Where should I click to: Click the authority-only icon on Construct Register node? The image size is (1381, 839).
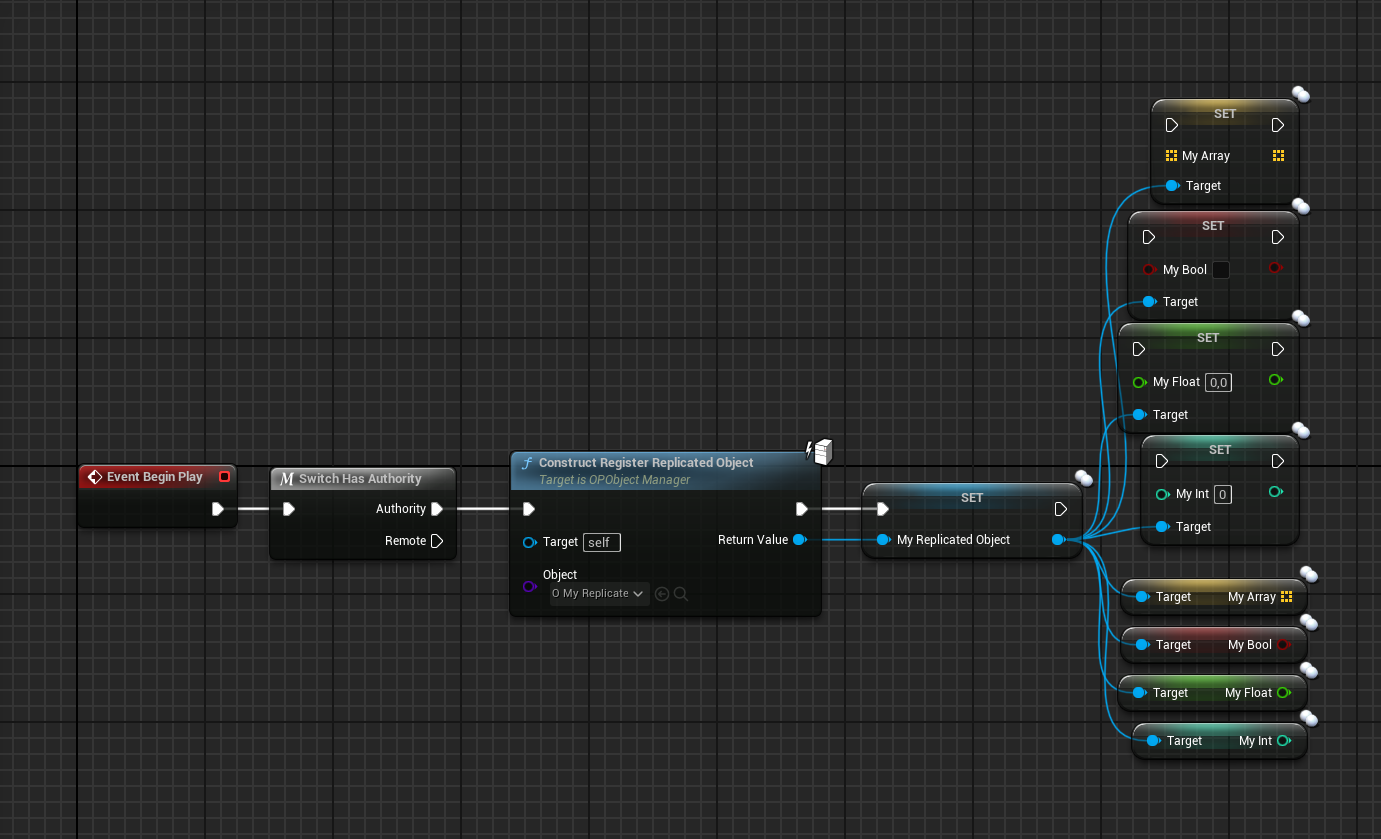tap(819, 453)
